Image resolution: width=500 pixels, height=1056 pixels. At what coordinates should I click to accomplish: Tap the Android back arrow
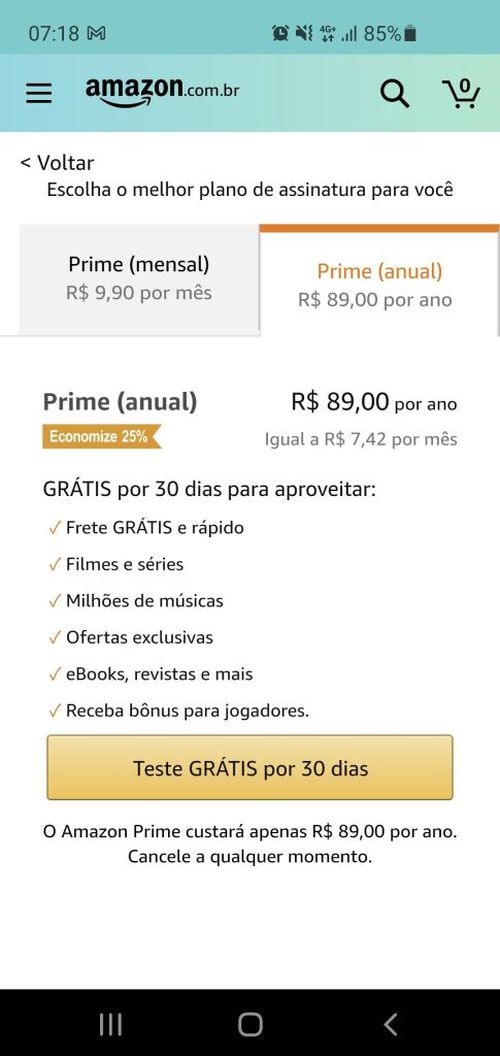pyautogui.click(x=390, y=1024)
